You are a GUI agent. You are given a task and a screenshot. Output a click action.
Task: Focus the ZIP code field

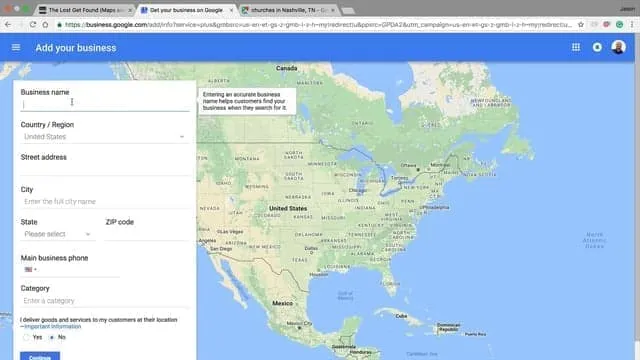point(147,234)
